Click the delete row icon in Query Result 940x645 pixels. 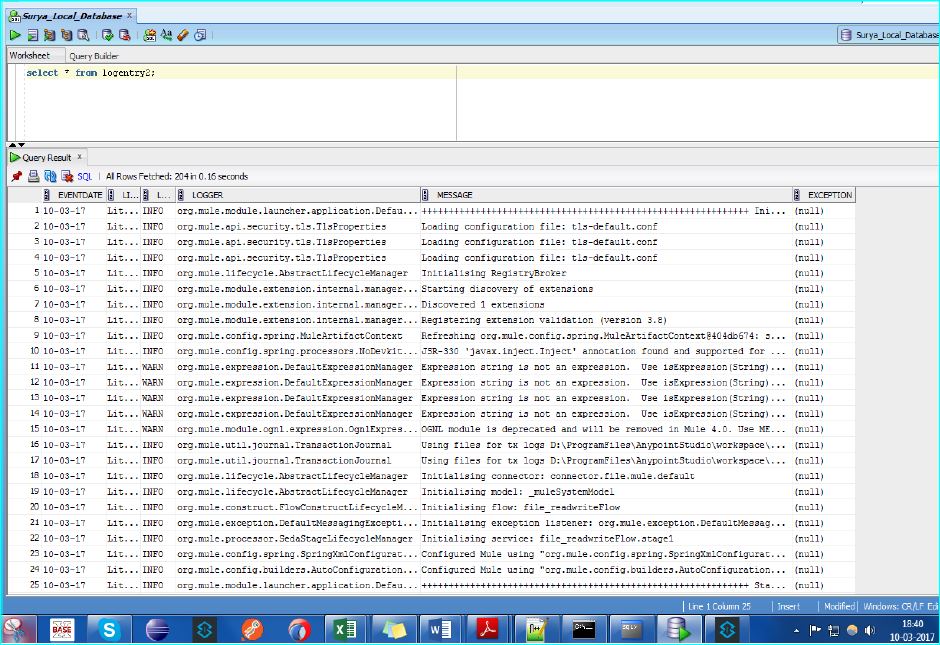click(67, 176)
